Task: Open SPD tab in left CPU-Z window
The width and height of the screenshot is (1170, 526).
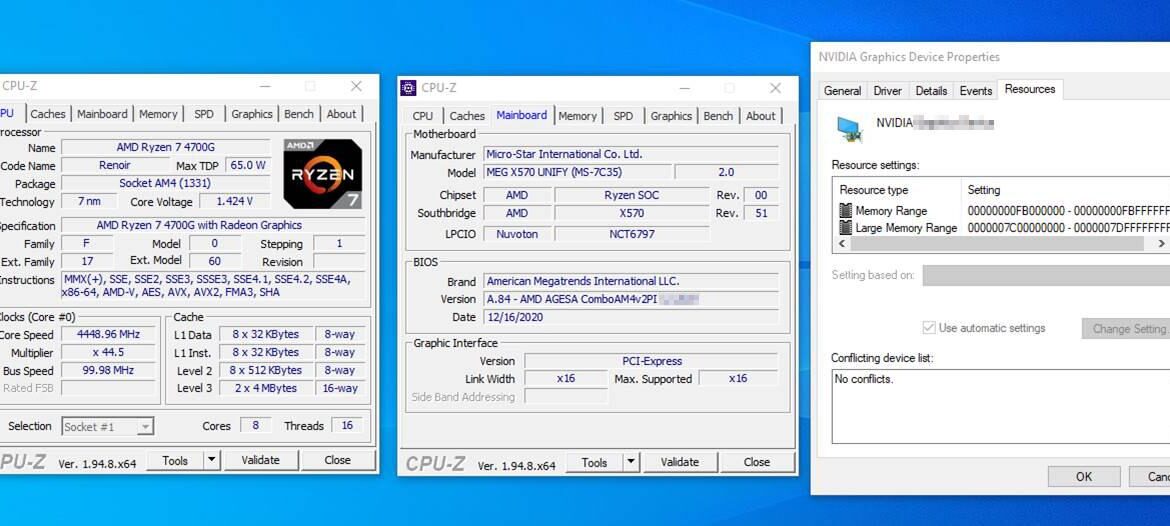Action: point(204,114)
